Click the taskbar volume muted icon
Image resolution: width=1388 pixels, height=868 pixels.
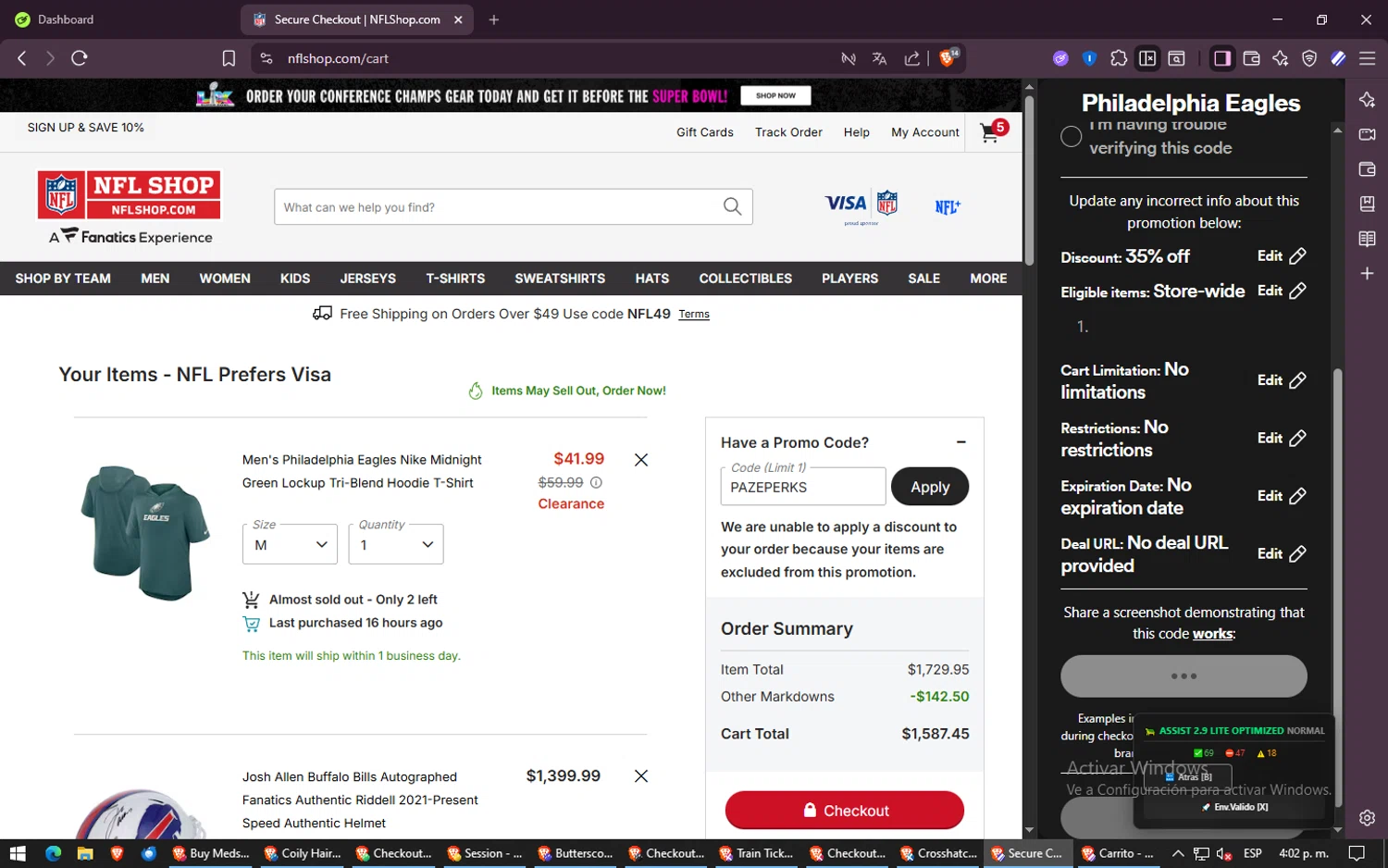point(1223,853)
